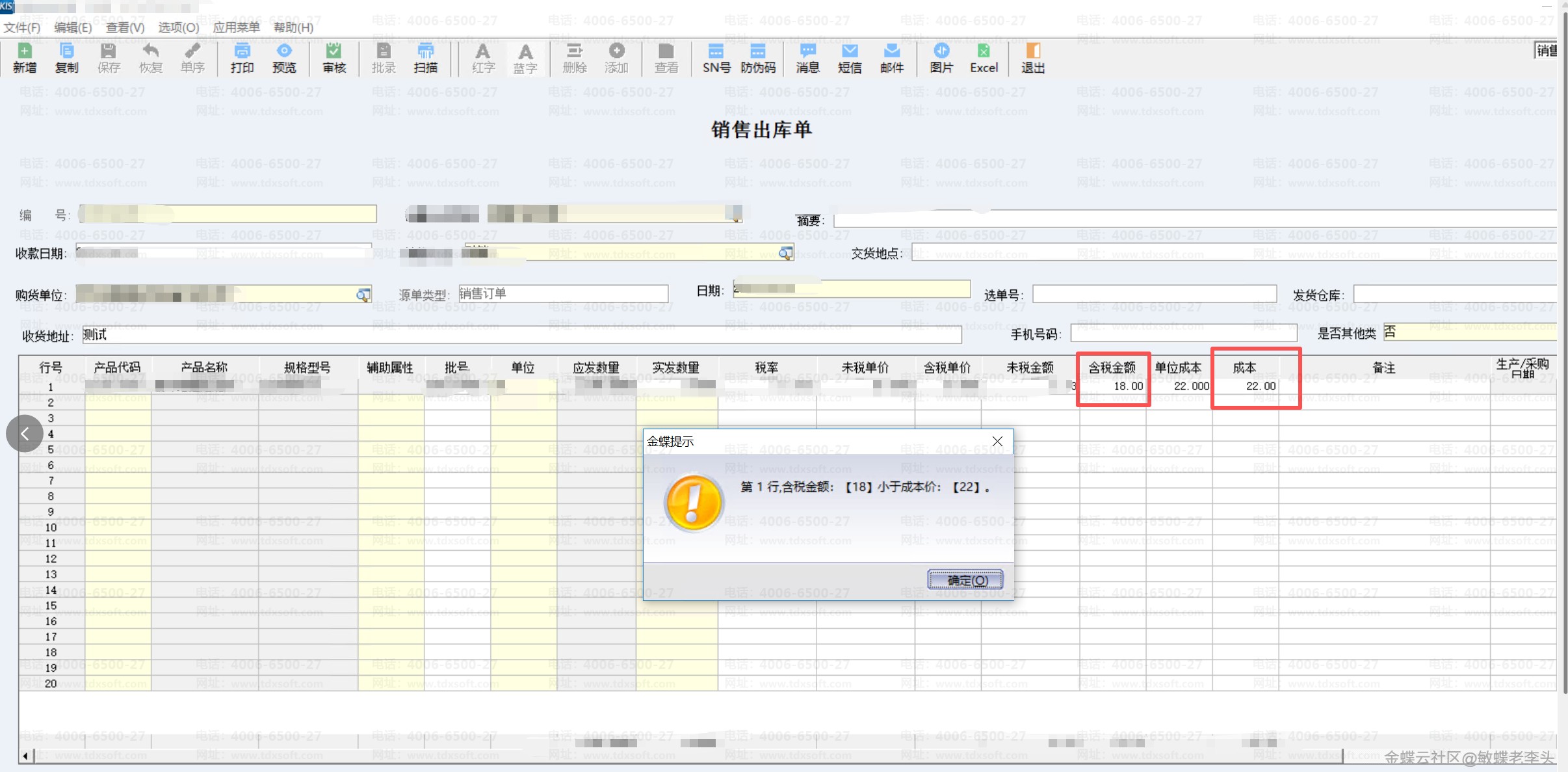Click the 源单类型 field showing 销售订单
Image resolution: width=1568 pixels, height=772 pixels.
click(x=563, y=294)
